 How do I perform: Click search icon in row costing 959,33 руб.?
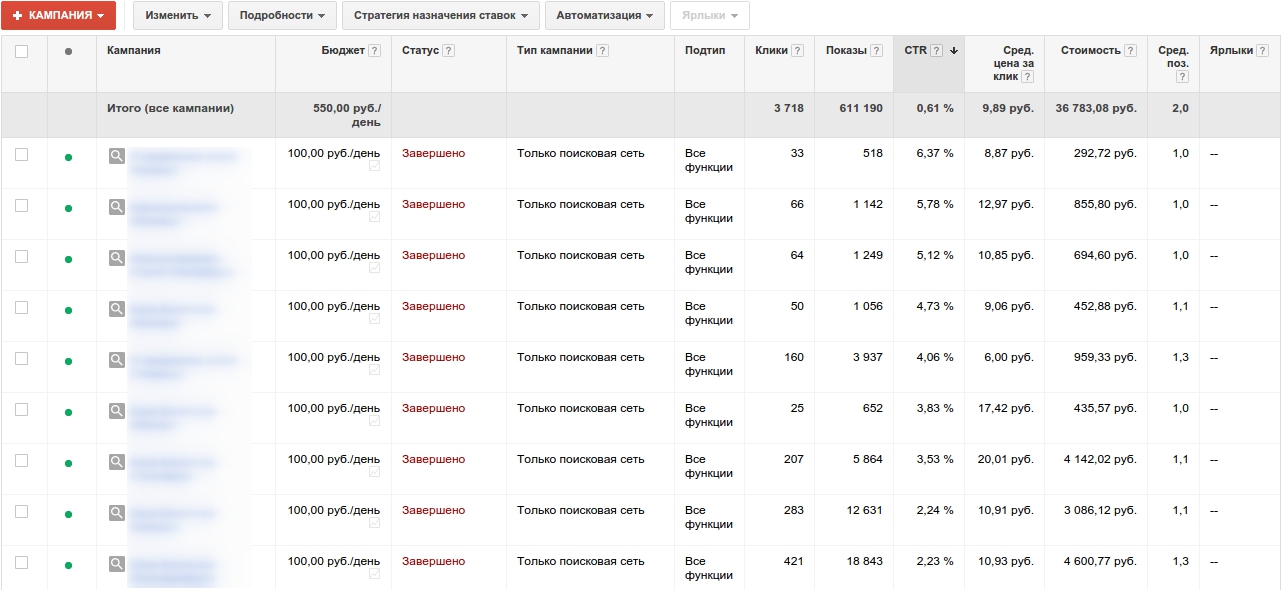(117, 360)
